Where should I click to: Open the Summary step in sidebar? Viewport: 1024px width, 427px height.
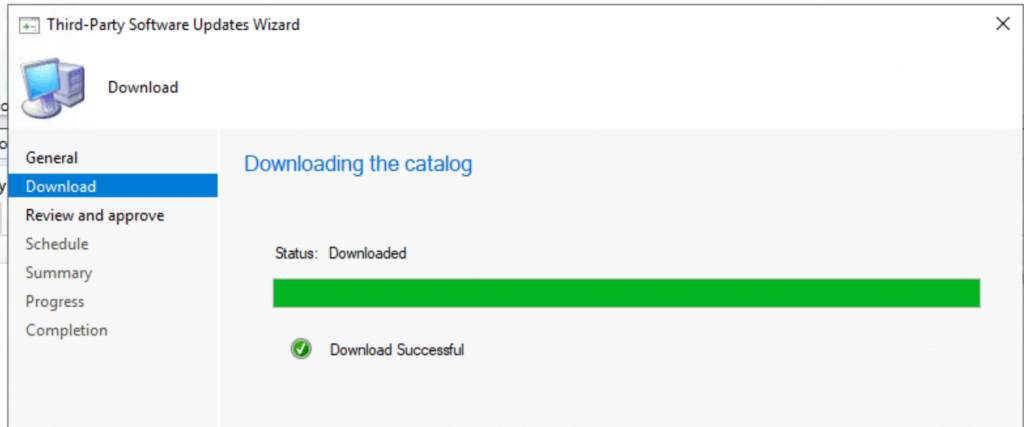[59, 273]
